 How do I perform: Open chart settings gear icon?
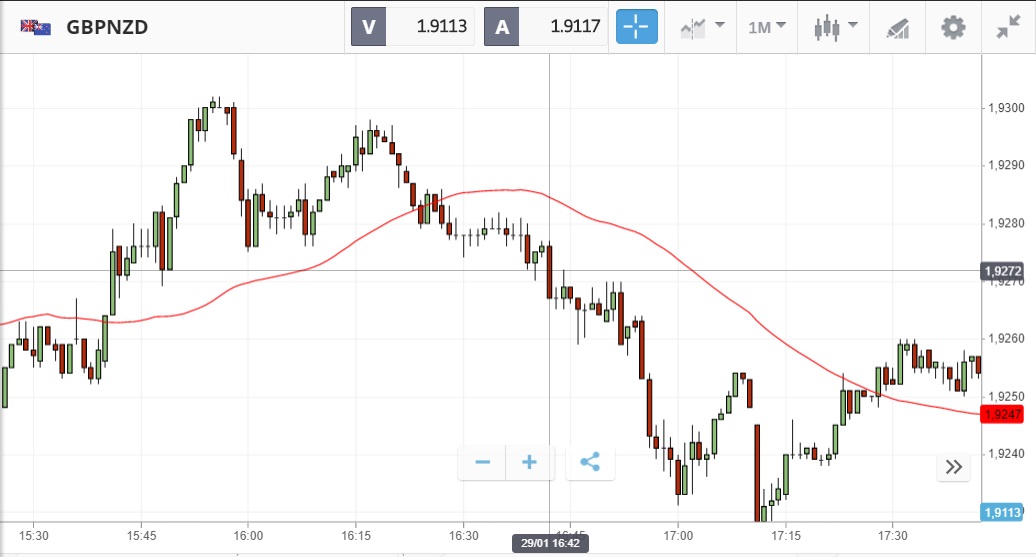[x=954, y=27]
